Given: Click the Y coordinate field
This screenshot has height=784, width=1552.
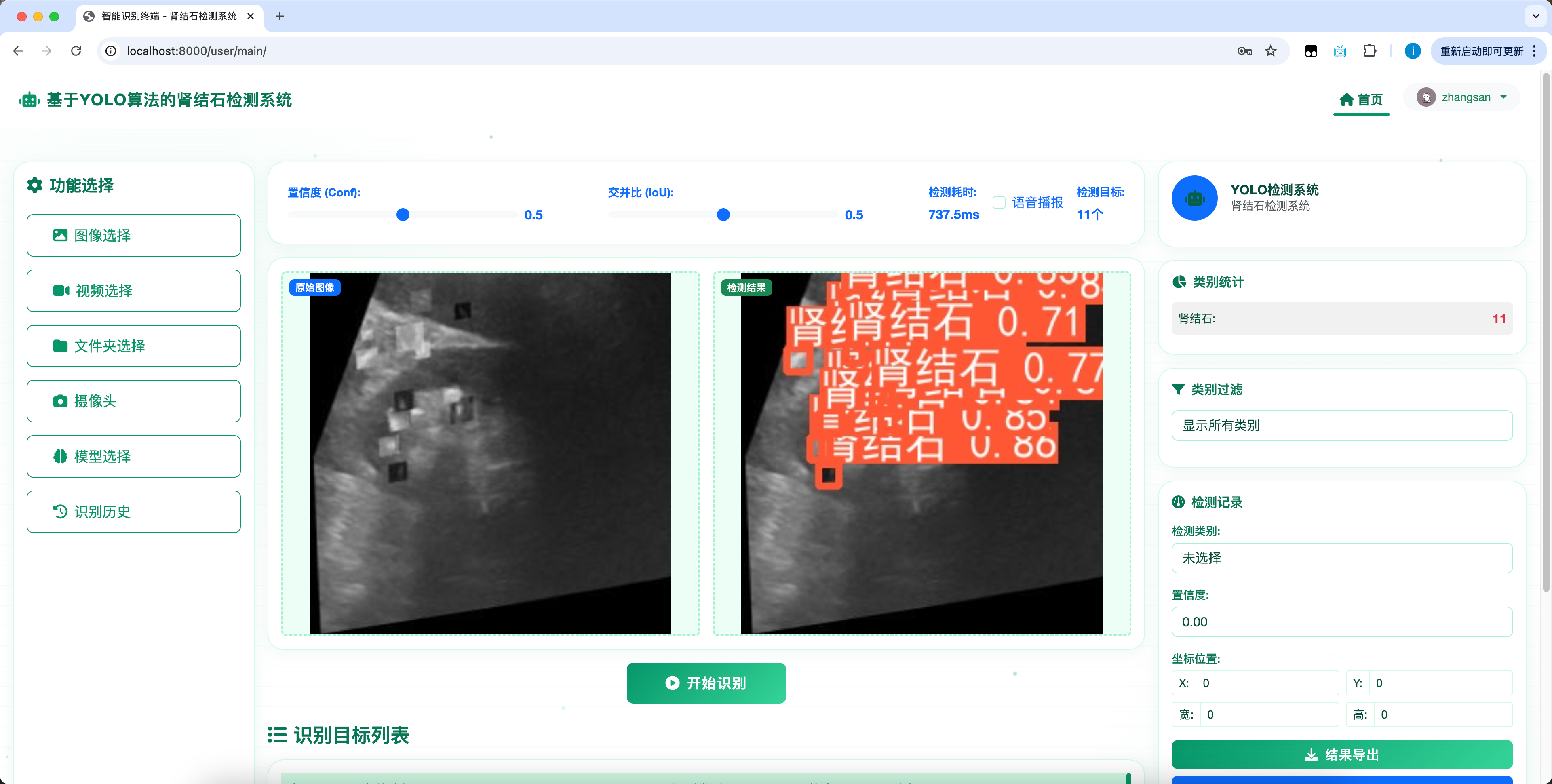Looking at the screenshot, I should (1440, 683).
